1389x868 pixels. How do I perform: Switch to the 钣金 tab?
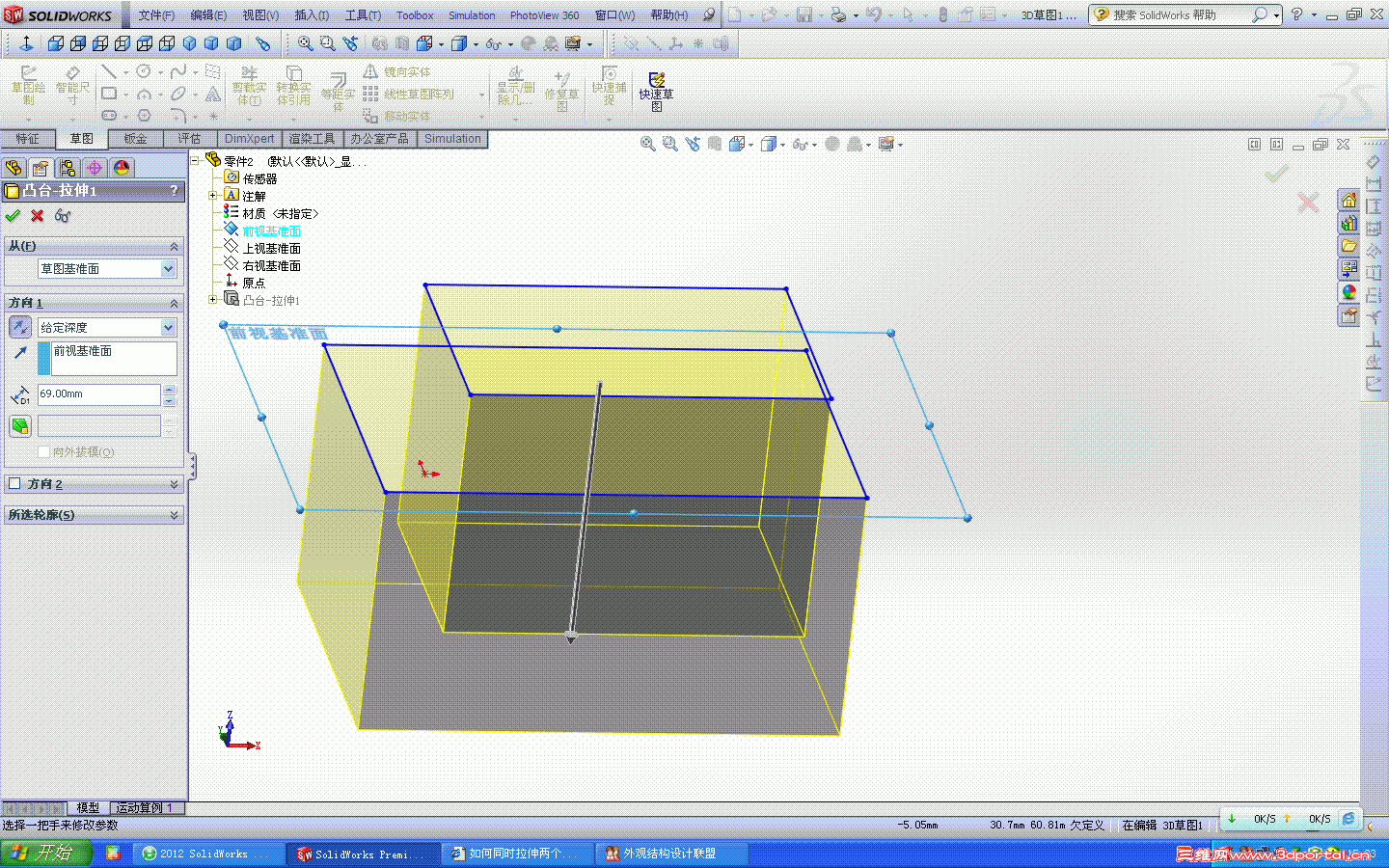point(135,139)
